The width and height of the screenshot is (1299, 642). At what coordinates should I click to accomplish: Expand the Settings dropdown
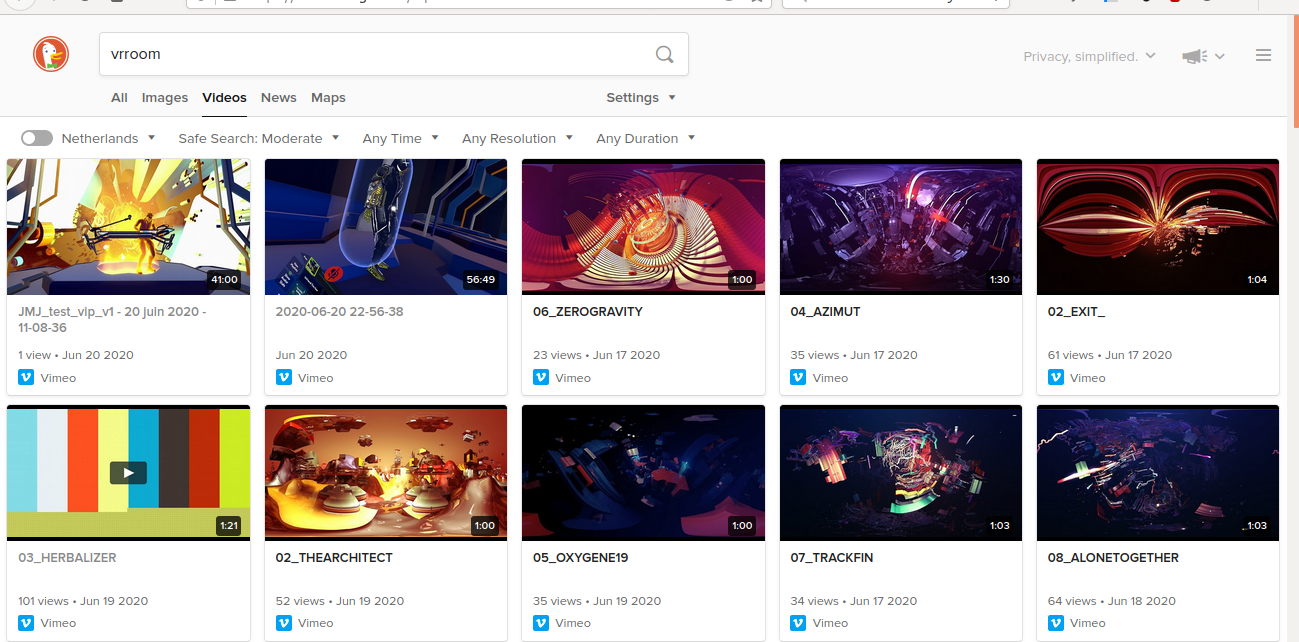point(641,97)
